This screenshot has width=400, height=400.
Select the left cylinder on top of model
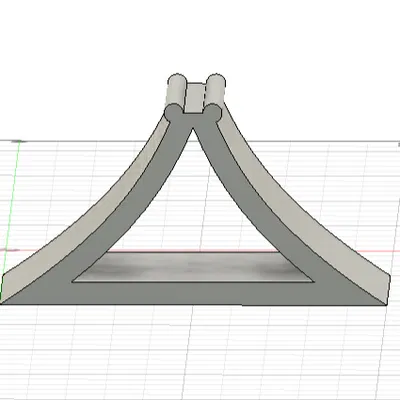tap(176, 91)
